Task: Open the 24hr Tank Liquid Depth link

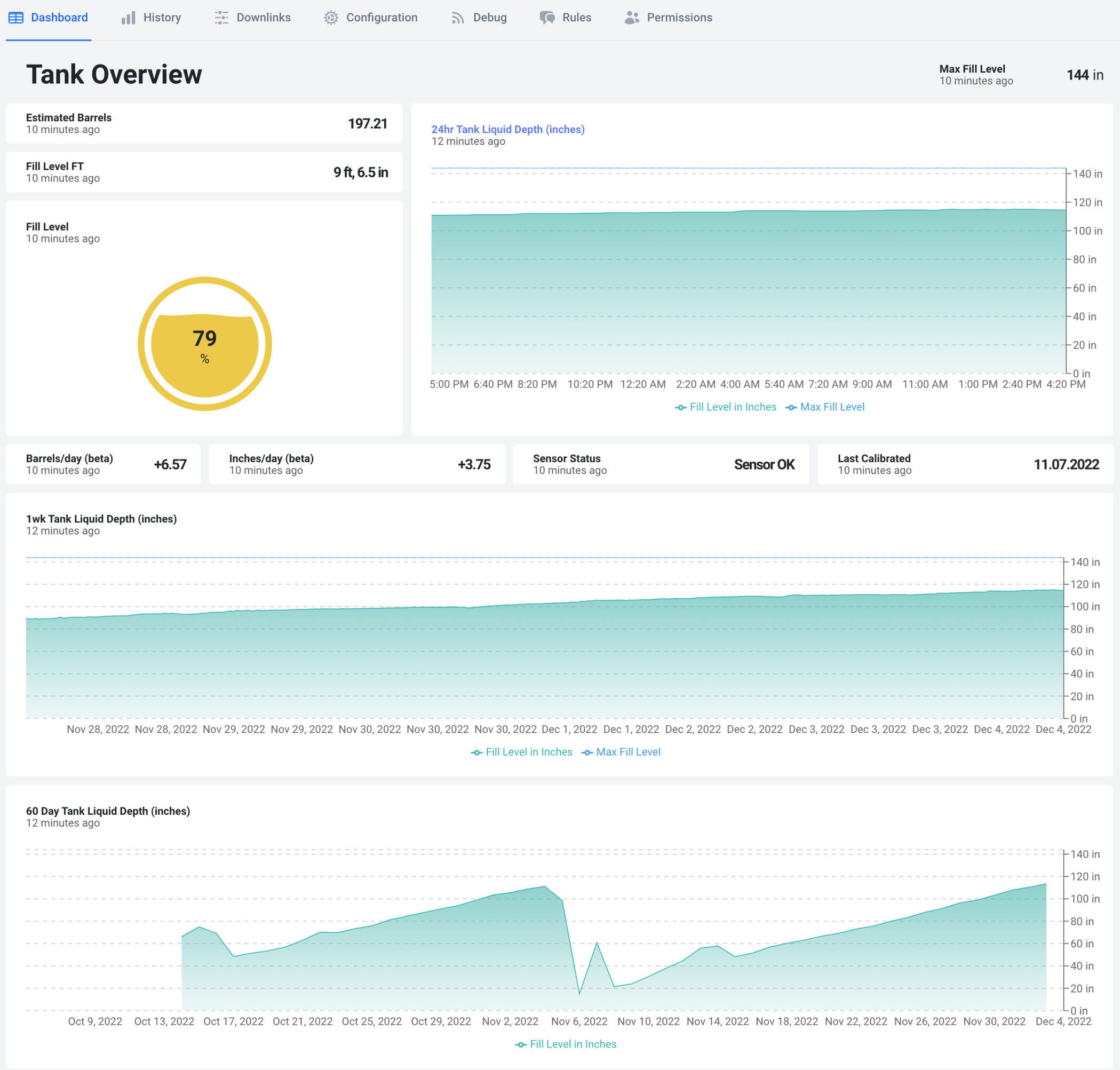Action: (507, 130)
